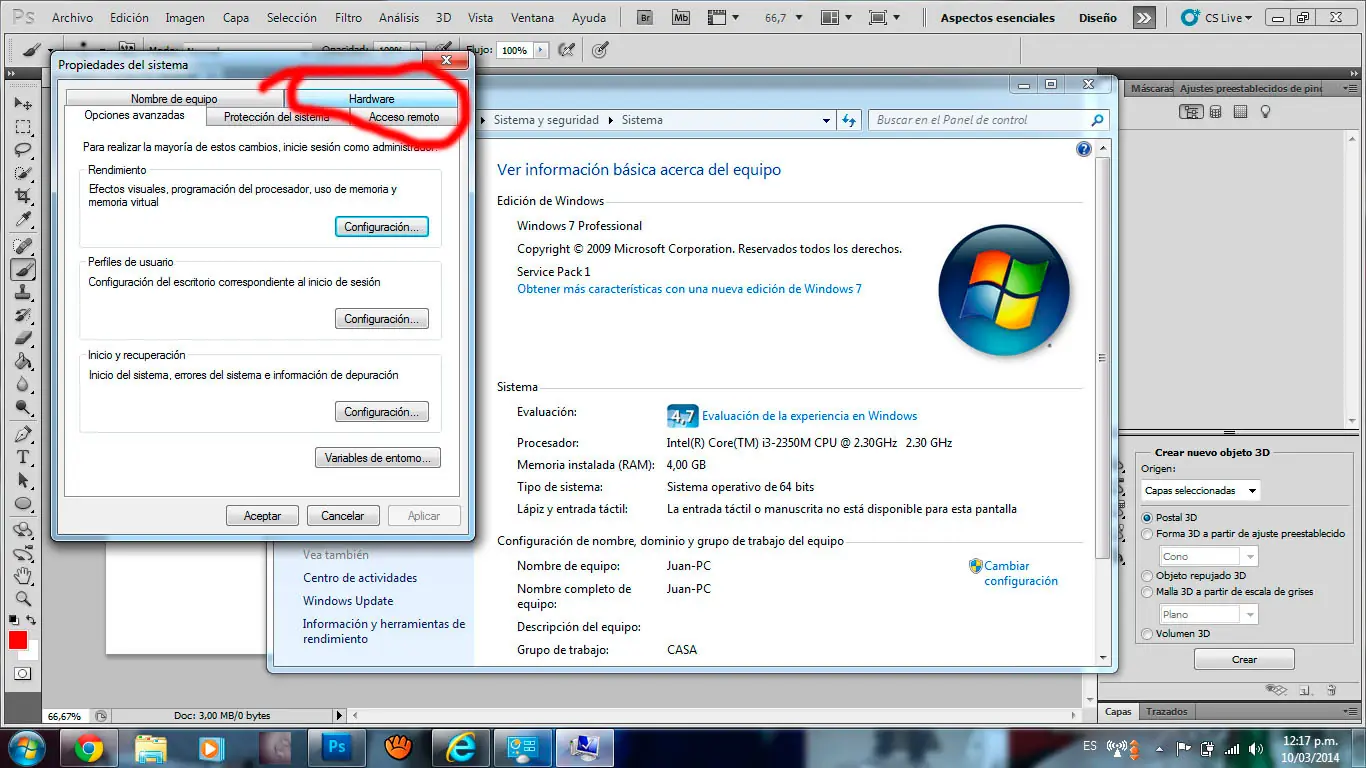
Task: Select the Ellipse shape tool
Action: tap(23, 504)
